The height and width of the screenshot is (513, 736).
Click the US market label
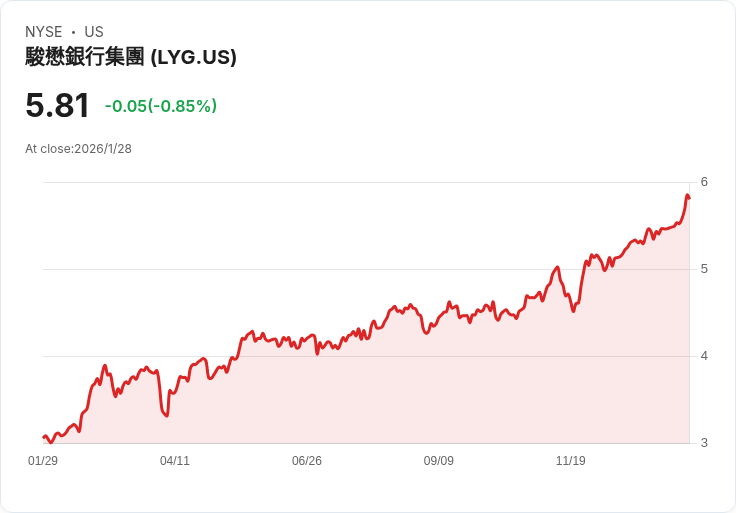coord(94,32)
